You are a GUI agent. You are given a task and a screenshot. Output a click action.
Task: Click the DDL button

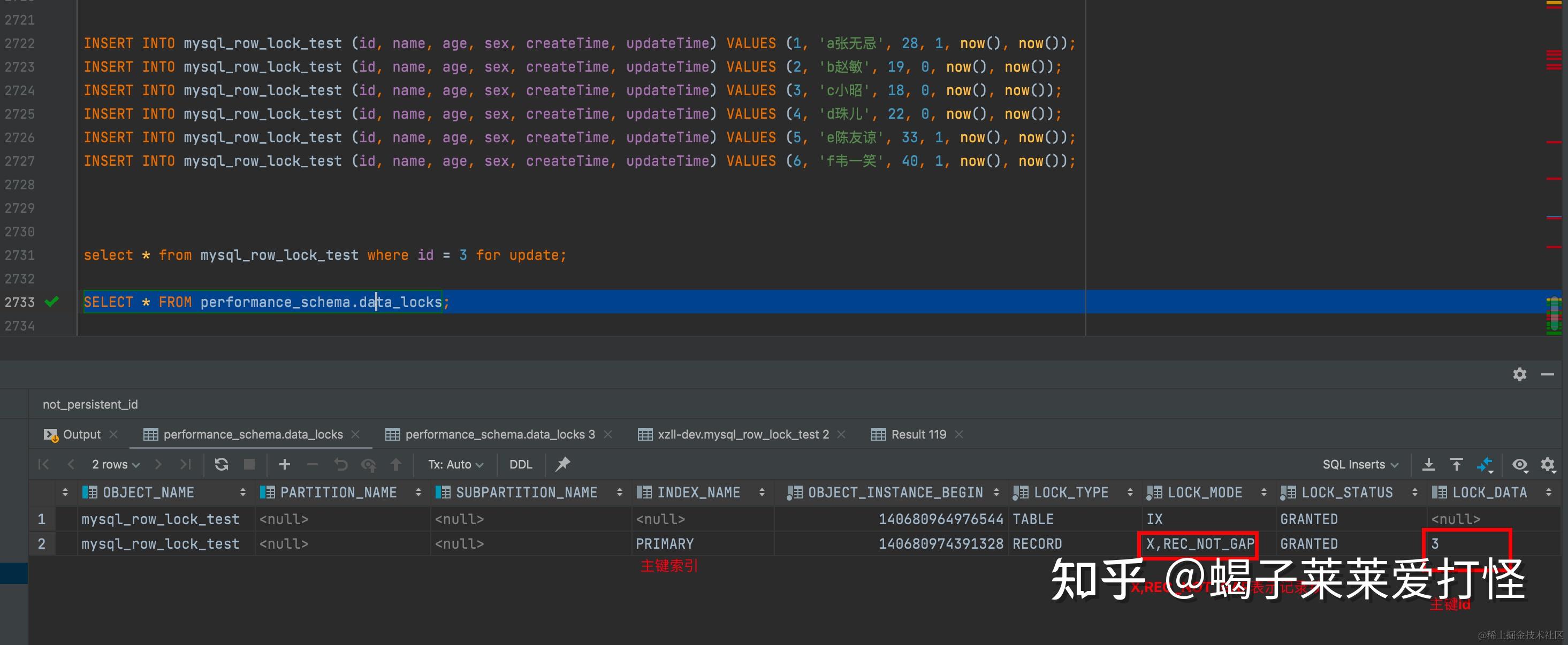pyautogui.click(x=520, y=464)
